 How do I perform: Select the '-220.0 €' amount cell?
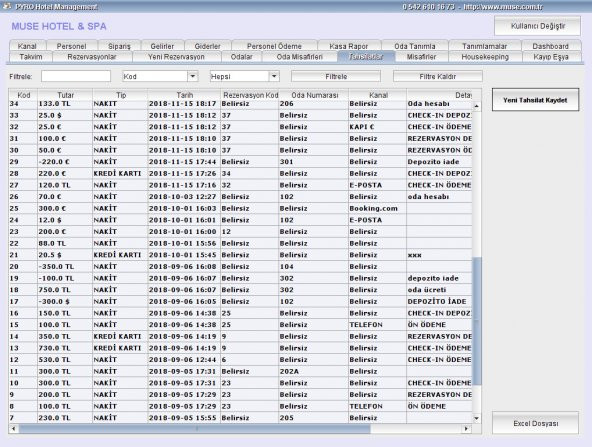65,162
